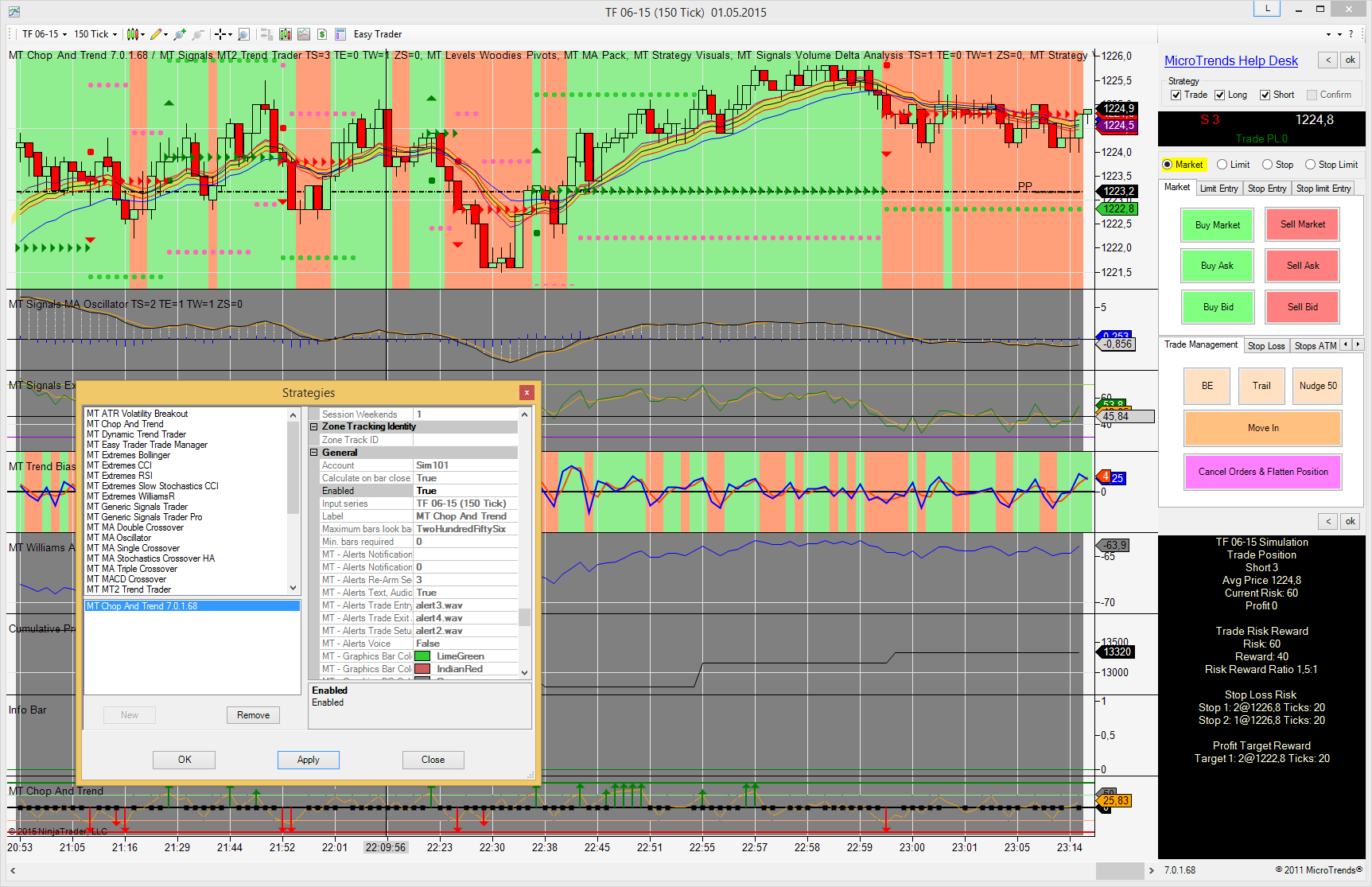Uncheck the Long strategy checkbox

(1219, 95)
